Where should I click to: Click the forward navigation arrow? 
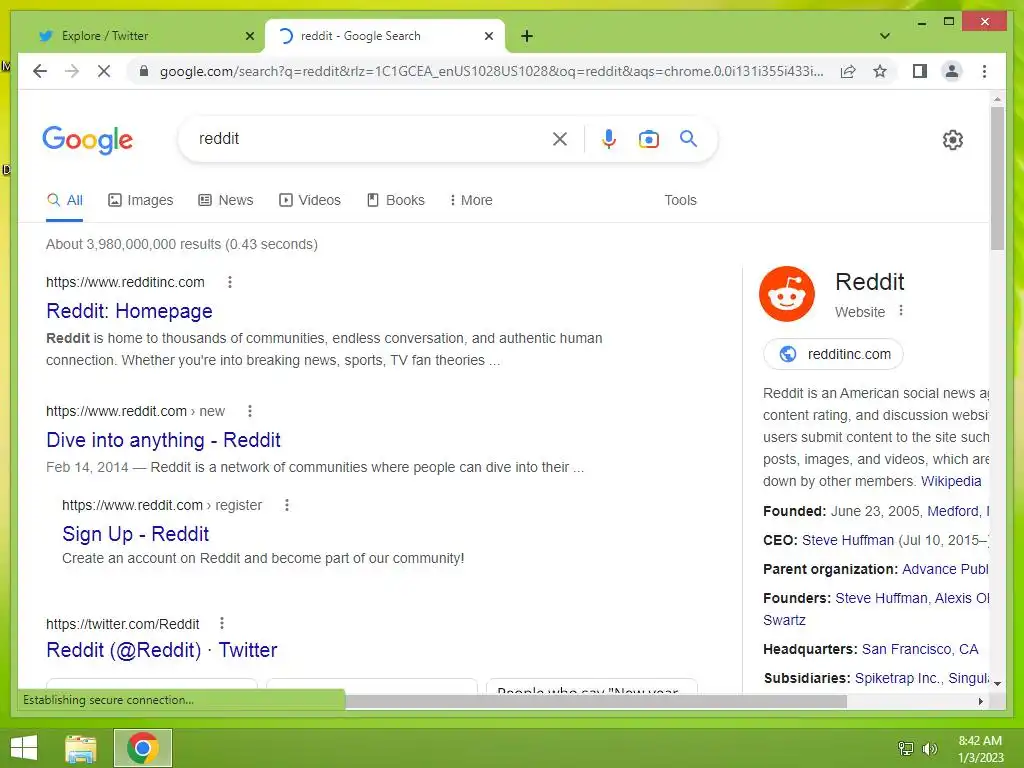[72, 71]
